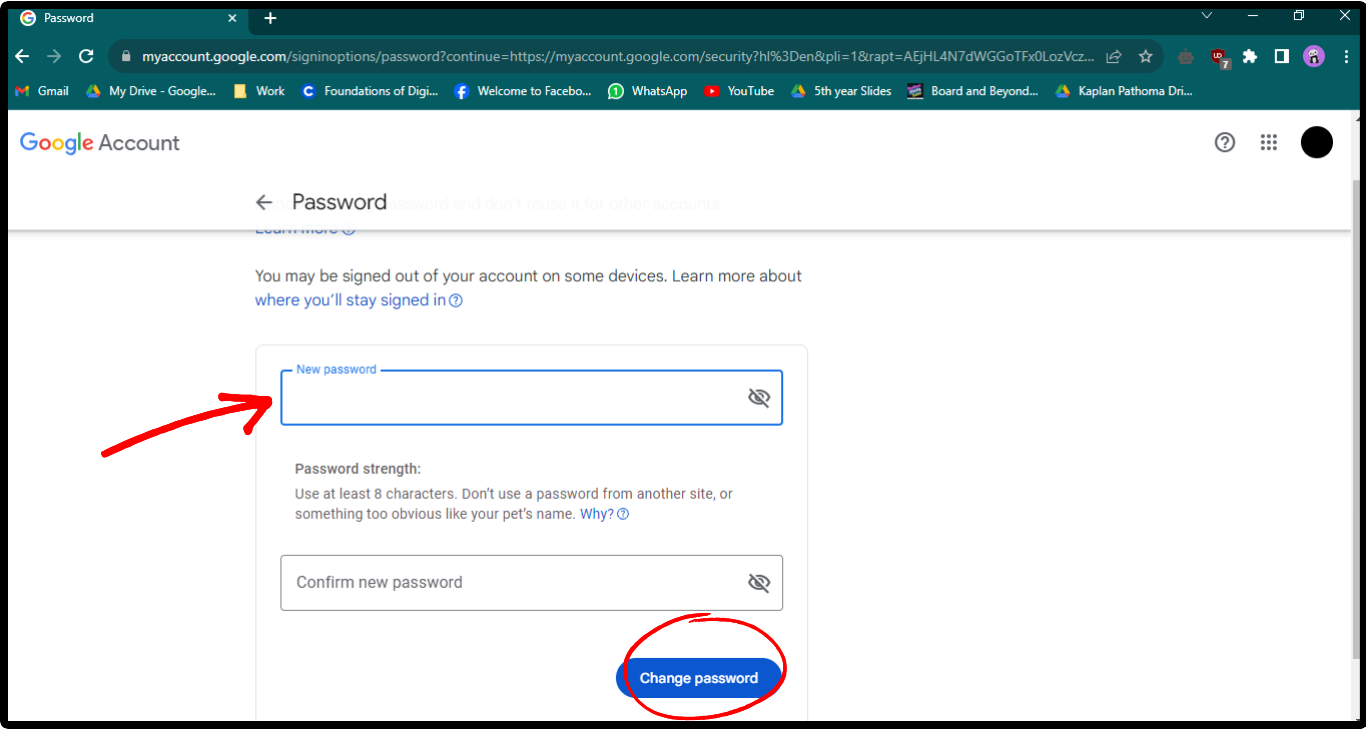Viewport: 1366px width, 729px height.
Task: Open the tab search dropdown chevron
Action: point(1207,16)
